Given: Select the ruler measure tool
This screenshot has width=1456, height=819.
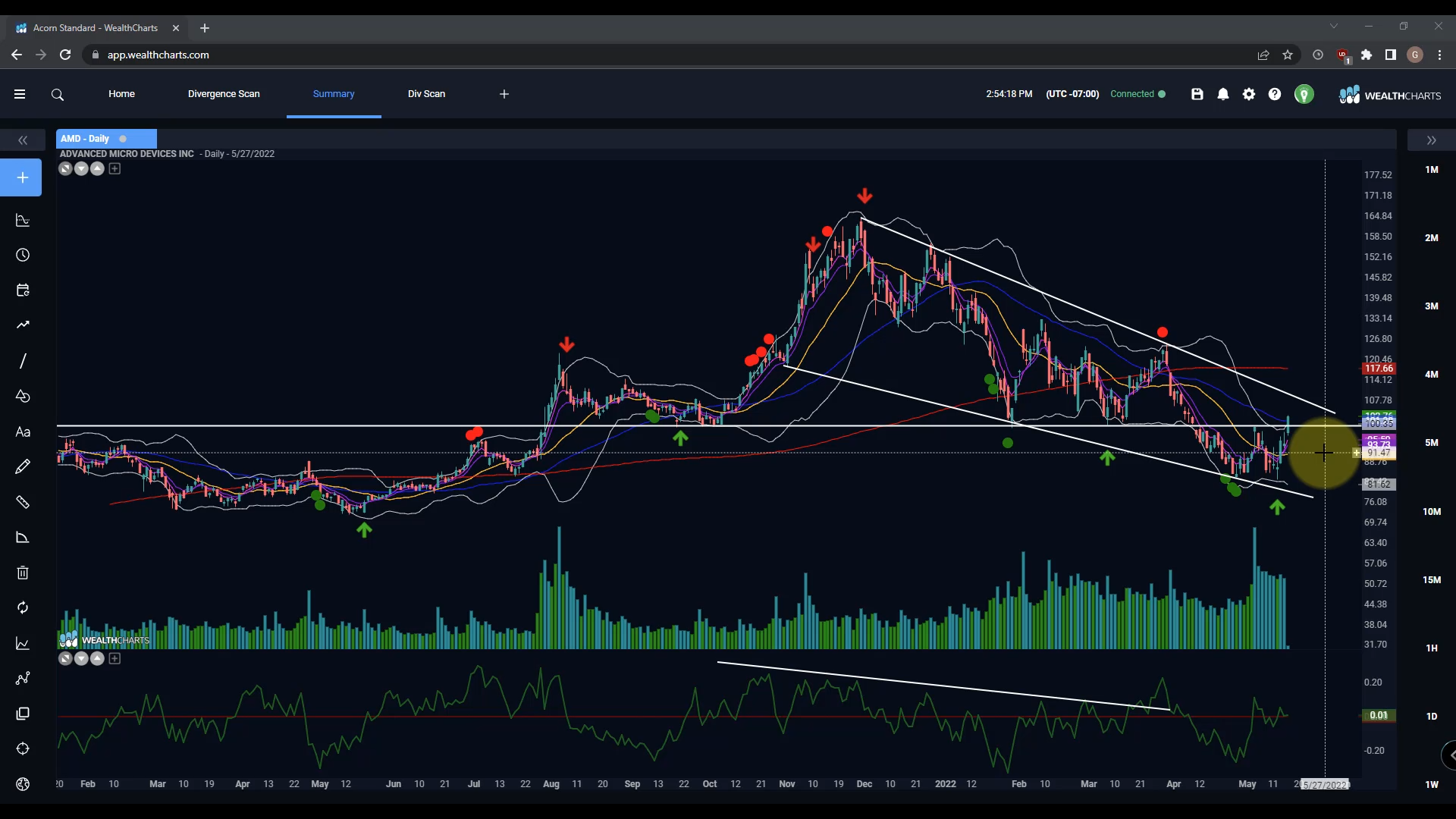Looking at the screenshot, I should pyautogui.click(x=23, y=502).
